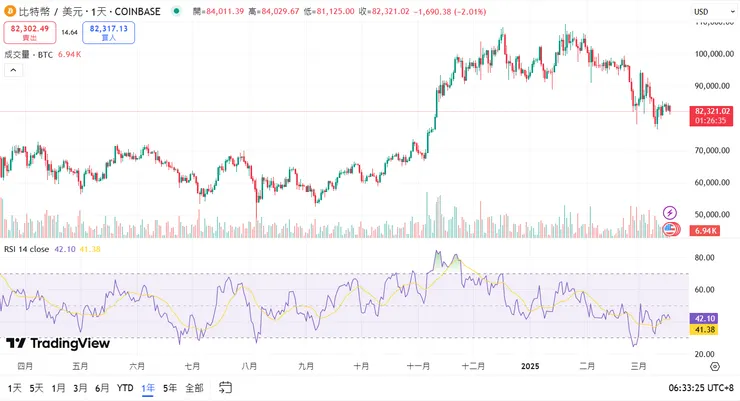Select the 5天 time range

click(36, 388)
